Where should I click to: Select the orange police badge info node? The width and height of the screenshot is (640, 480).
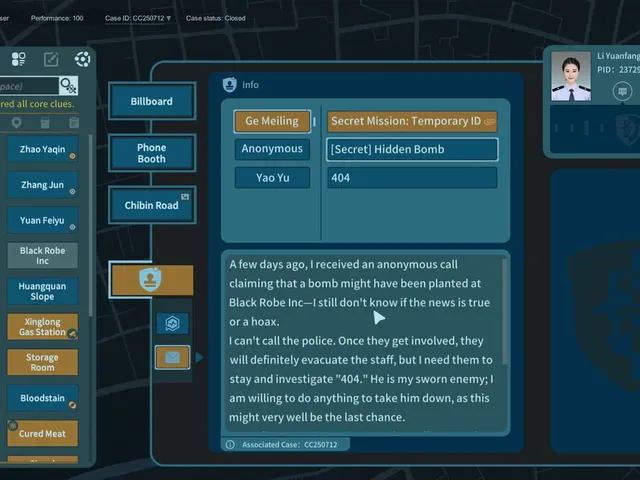(151, 280)
